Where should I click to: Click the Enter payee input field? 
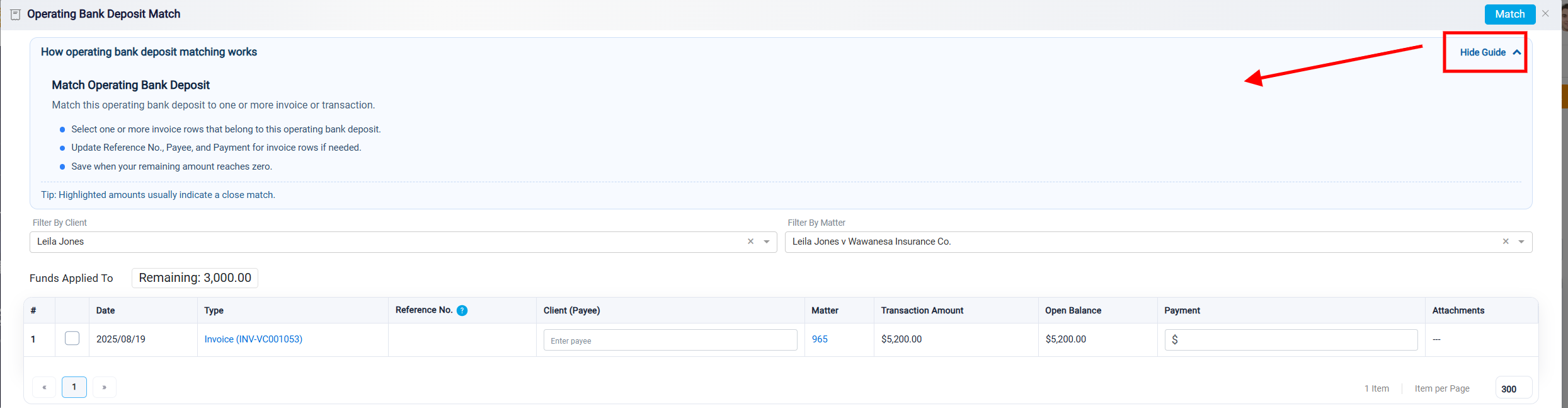[x=670, y=340]
